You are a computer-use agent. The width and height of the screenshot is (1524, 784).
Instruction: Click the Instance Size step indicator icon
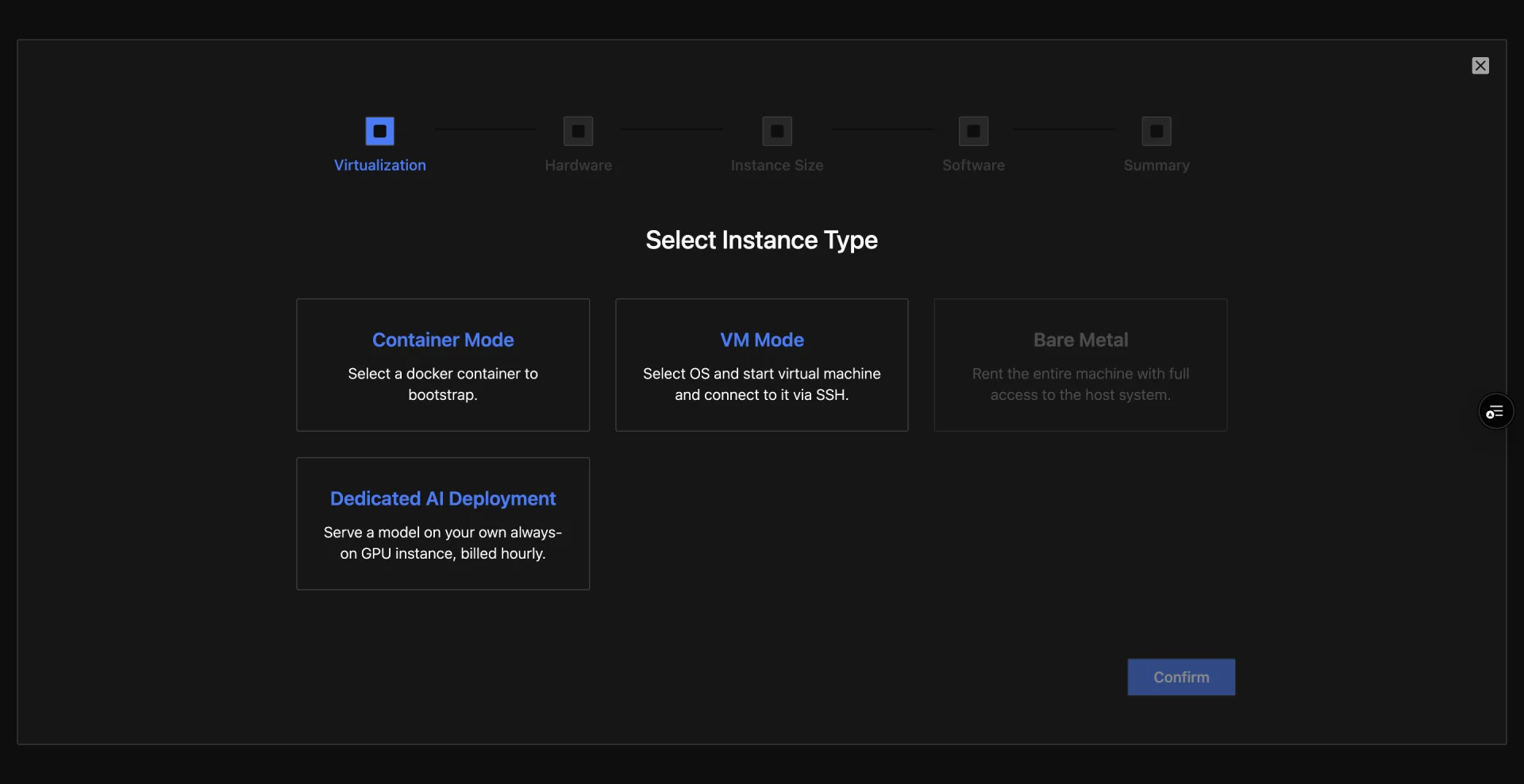point(777,131)
